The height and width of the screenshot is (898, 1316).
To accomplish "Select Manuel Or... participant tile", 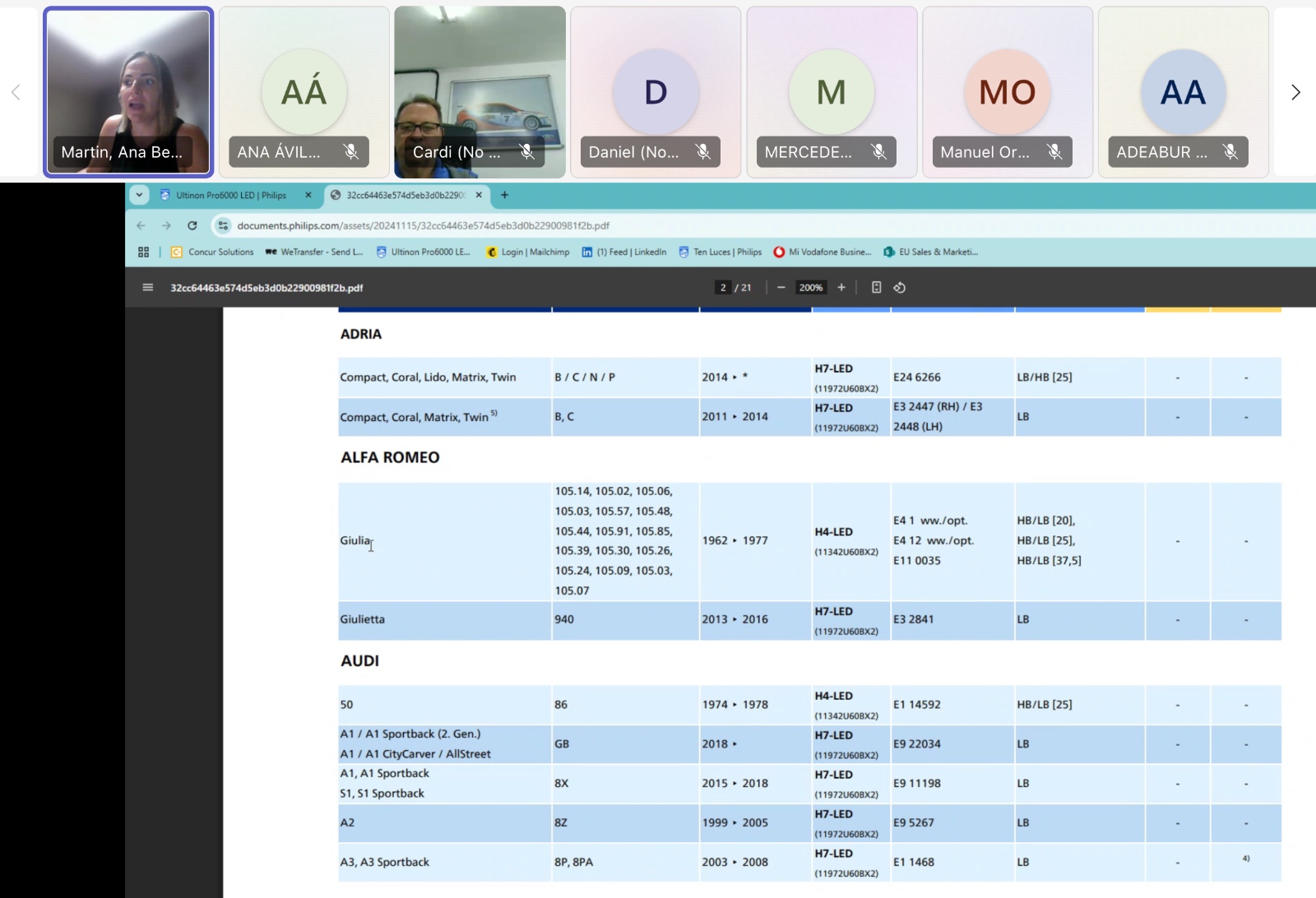I will (1008, 92).
